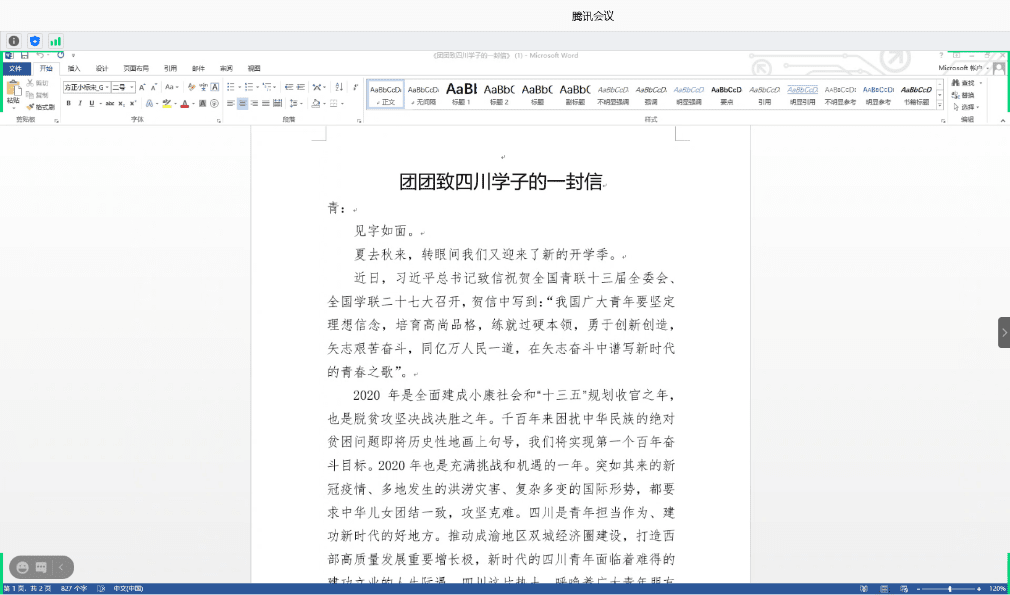Click the yellow text highlight color button

(167, 104)
